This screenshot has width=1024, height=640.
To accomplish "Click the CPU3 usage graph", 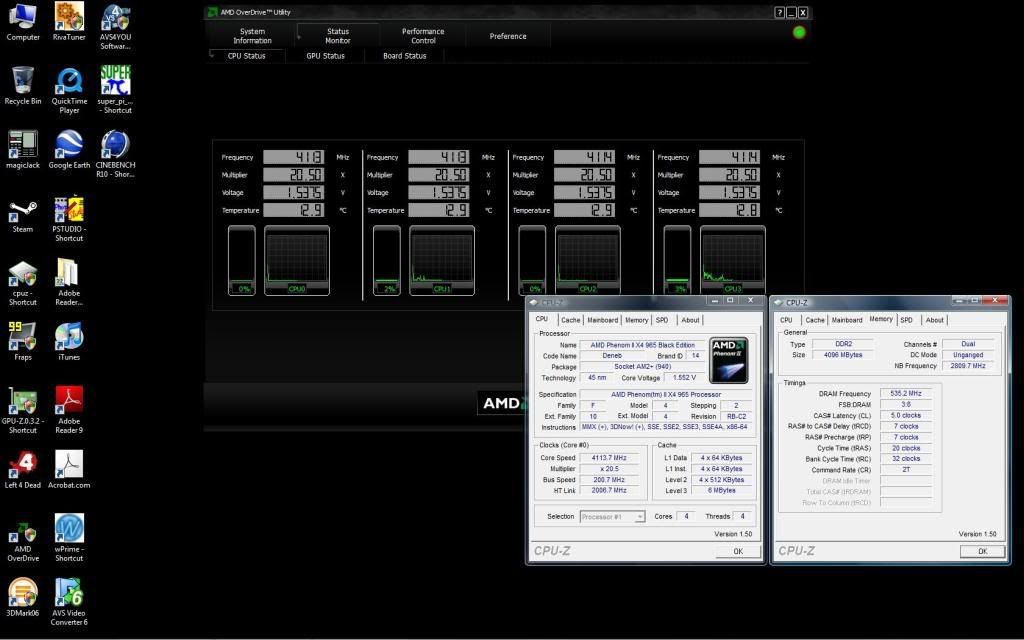I will [x=733, y=261].
